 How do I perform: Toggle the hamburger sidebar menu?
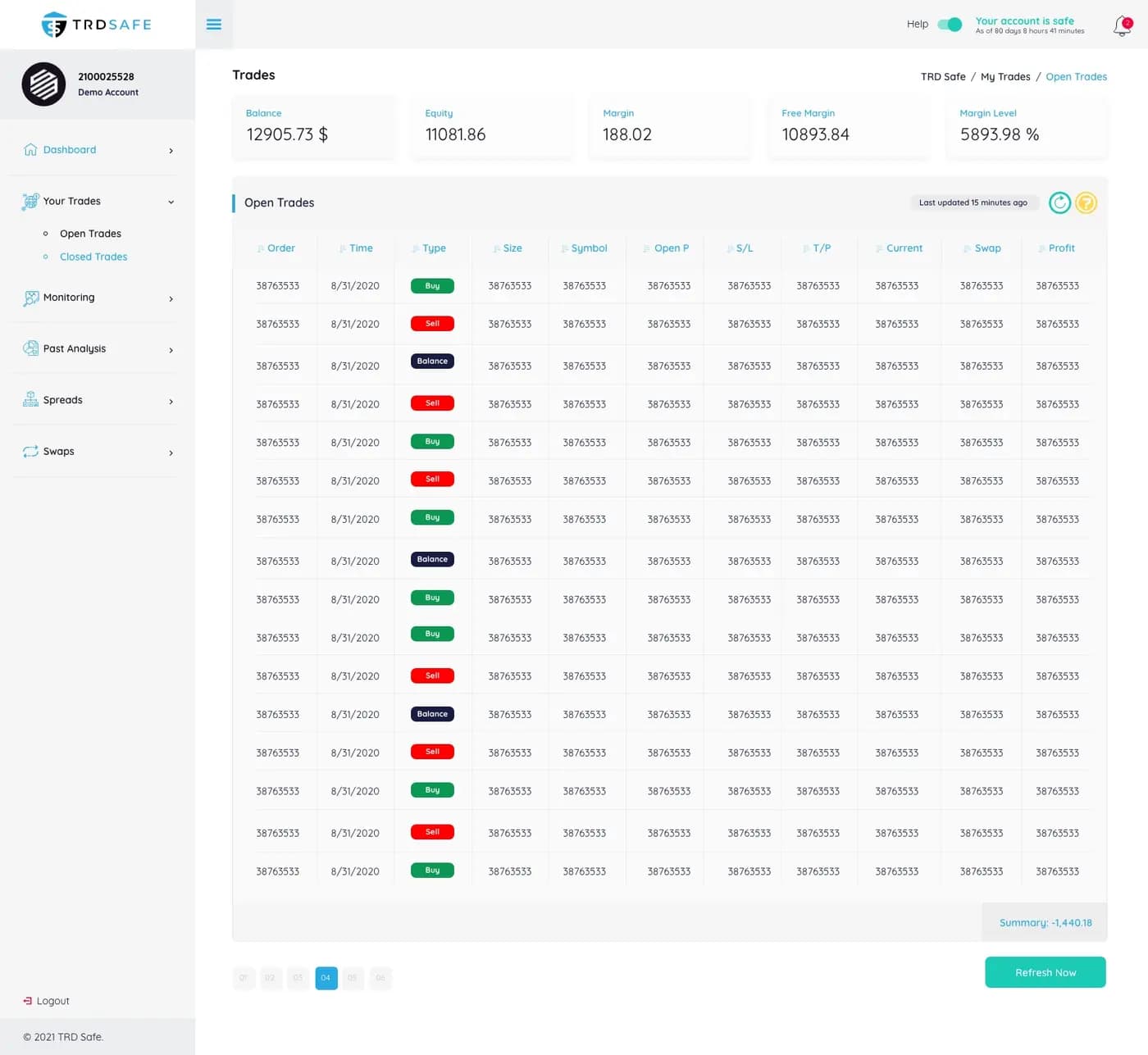214,25
